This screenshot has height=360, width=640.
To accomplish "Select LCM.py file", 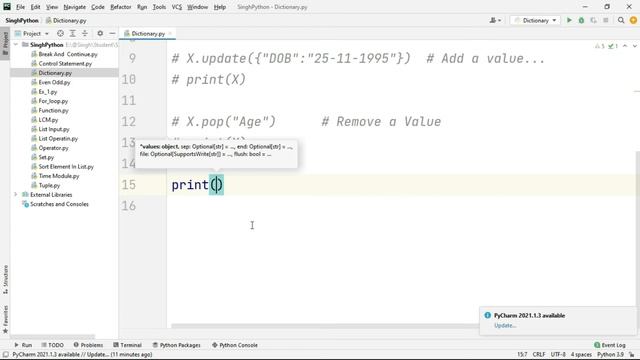I will point(48,120).
